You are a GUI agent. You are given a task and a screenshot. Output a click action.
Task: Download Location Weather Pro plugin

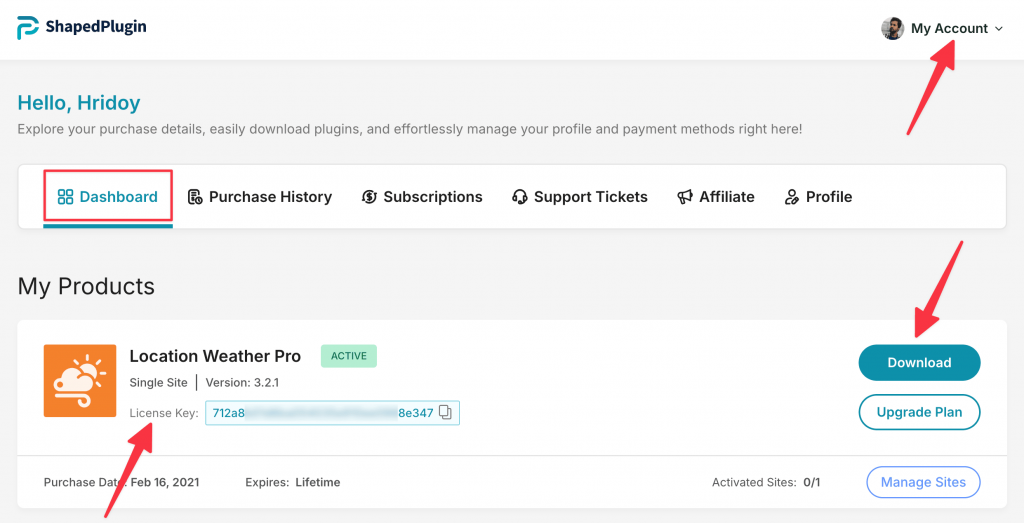pyautogui.click(x=919, y=362)
